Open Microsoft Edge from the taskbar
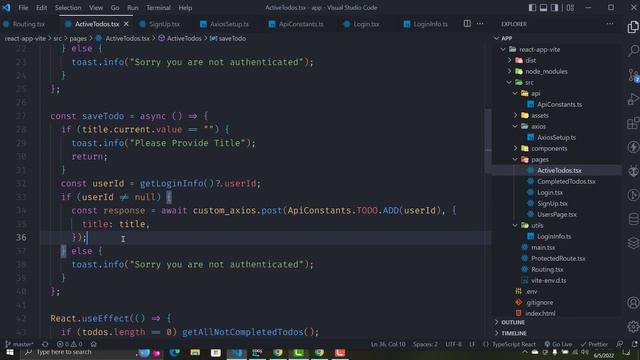The image size is (640, 360). pos(174,353)
